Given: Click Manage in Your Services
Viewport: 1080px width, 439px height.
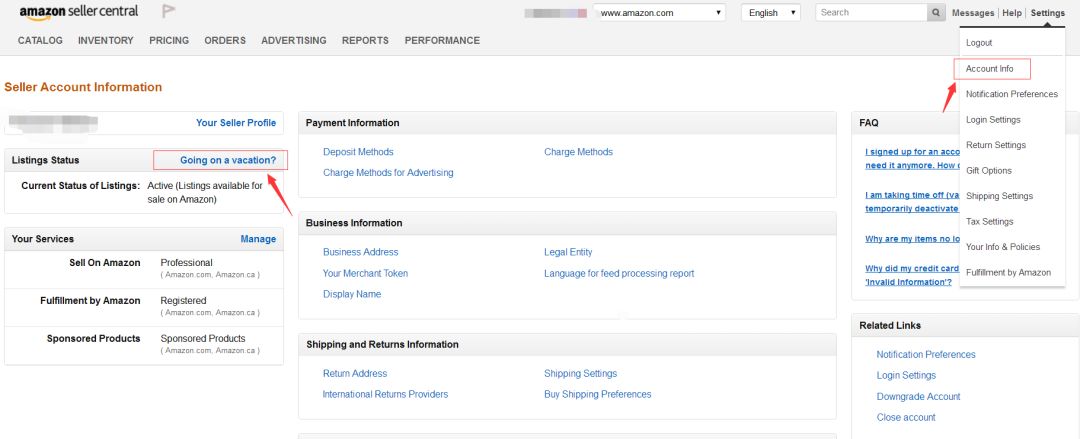Looking at the screenshot, I should click(x=258, y=239).
